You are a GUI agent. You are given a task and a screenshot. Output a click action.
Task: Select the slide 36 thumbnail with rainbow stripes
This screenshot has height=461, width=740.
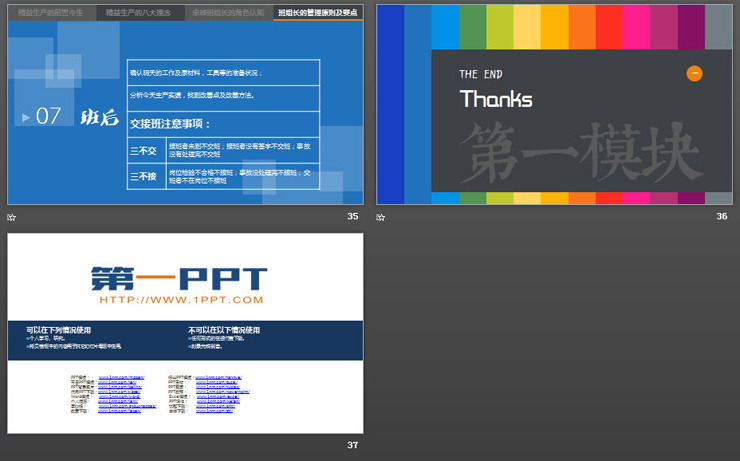click(x=555, y=105)
